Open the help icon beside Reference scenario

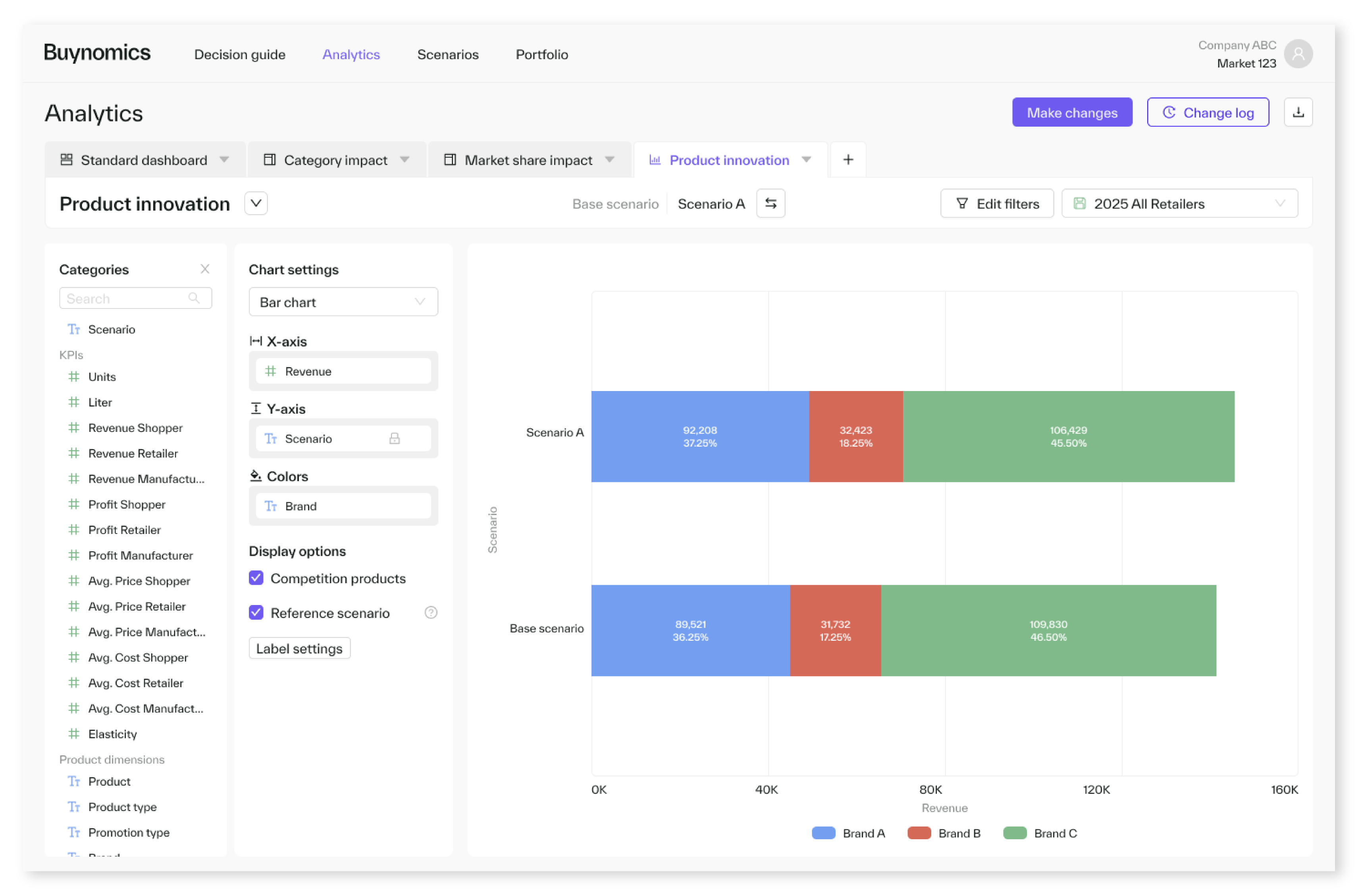431,613
